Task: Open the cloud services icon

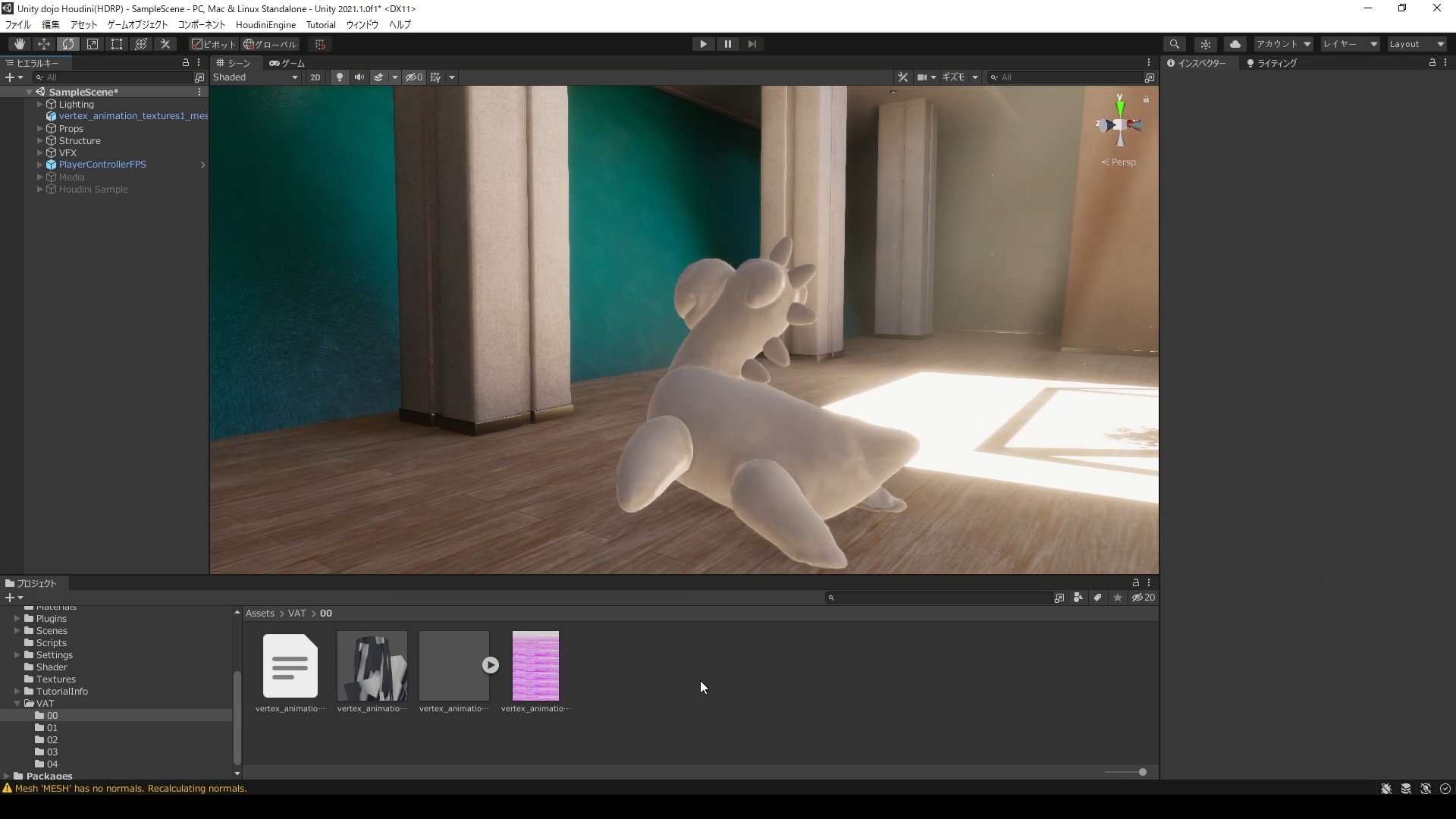Action: point(1235,44)
